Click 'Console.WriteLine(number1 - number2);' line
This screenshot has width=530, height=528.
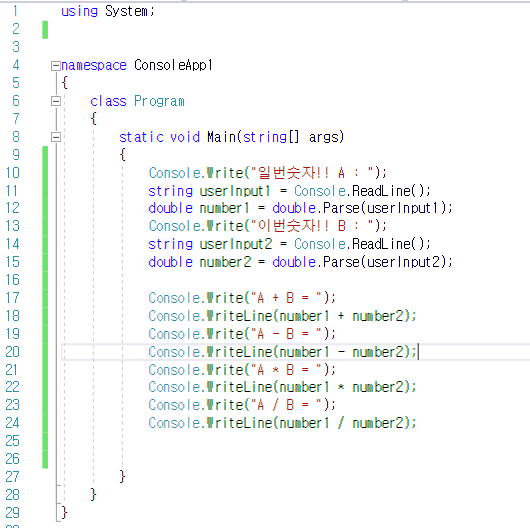click(x=282, y=352)
